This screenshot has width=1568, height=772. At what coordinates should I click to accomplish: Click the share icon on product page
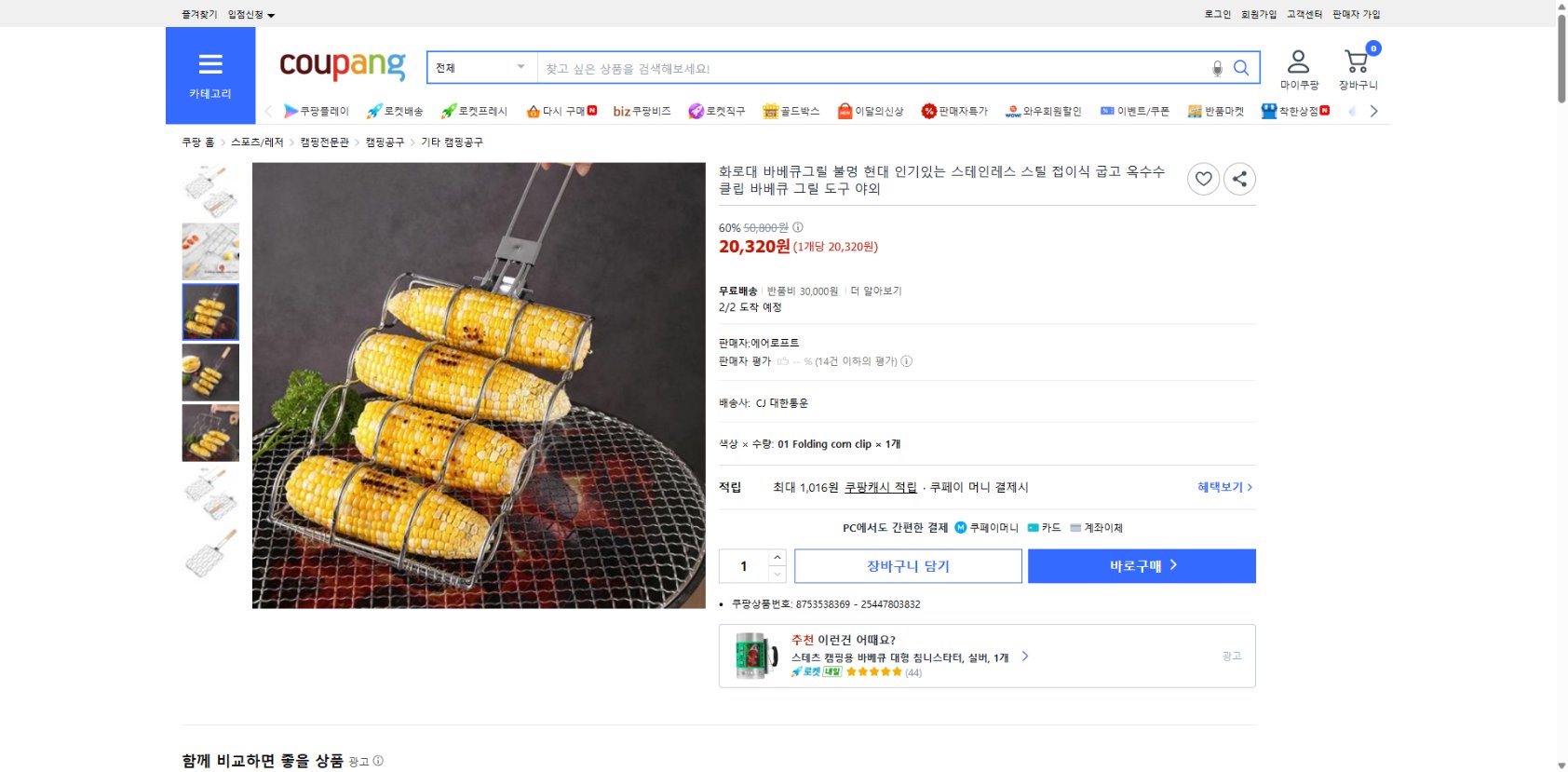click(1239, 179)
